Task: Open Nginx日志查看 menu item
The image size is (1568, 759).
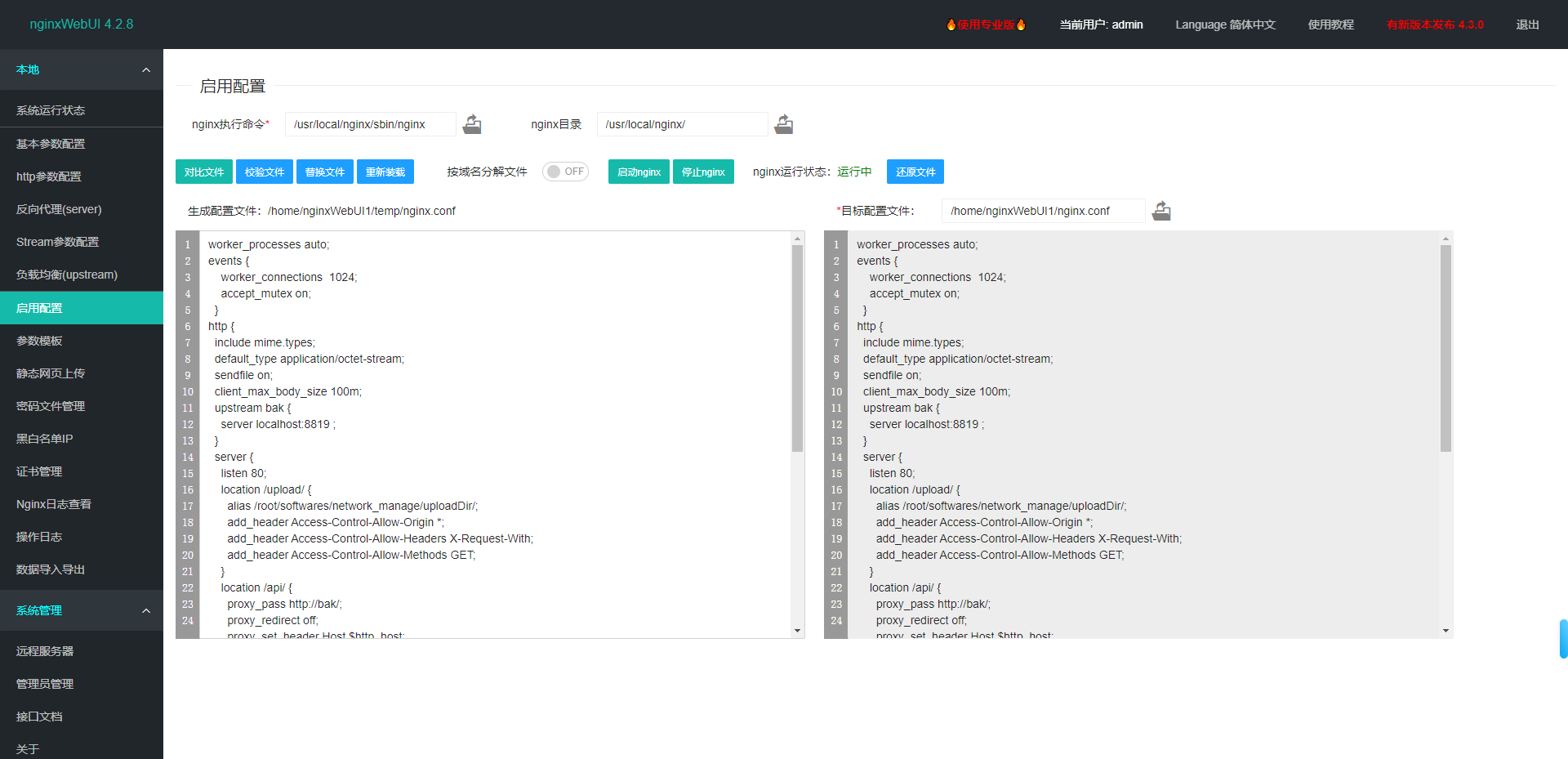Action: 82,504
